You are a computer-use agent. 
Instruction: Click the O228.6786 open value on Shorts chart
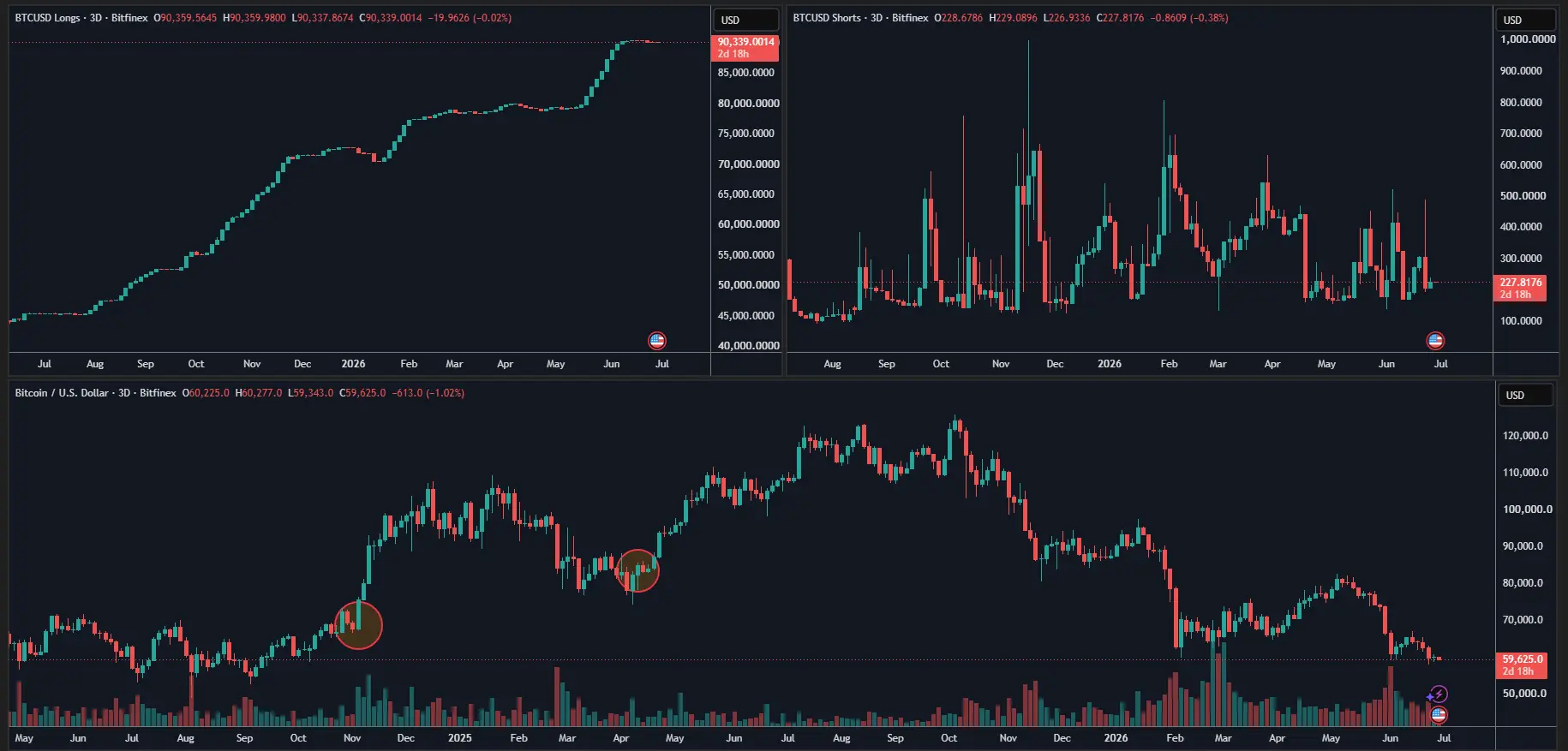click(959, 18)
